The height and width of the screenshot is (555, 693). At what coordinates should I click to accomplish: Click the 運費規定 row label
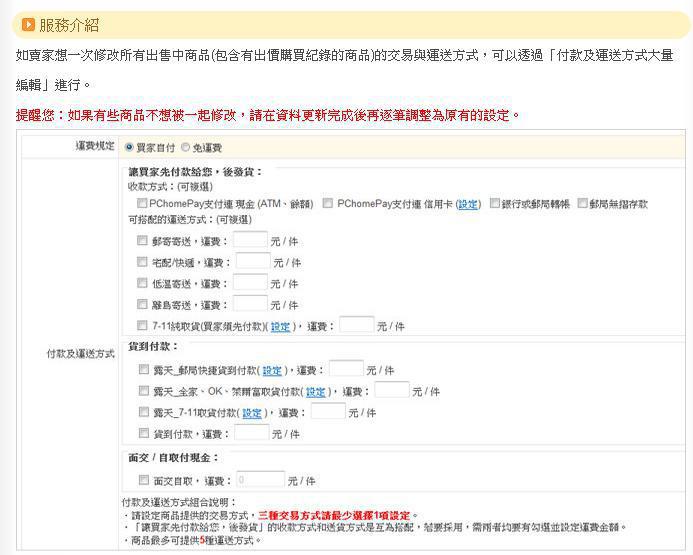95,146
